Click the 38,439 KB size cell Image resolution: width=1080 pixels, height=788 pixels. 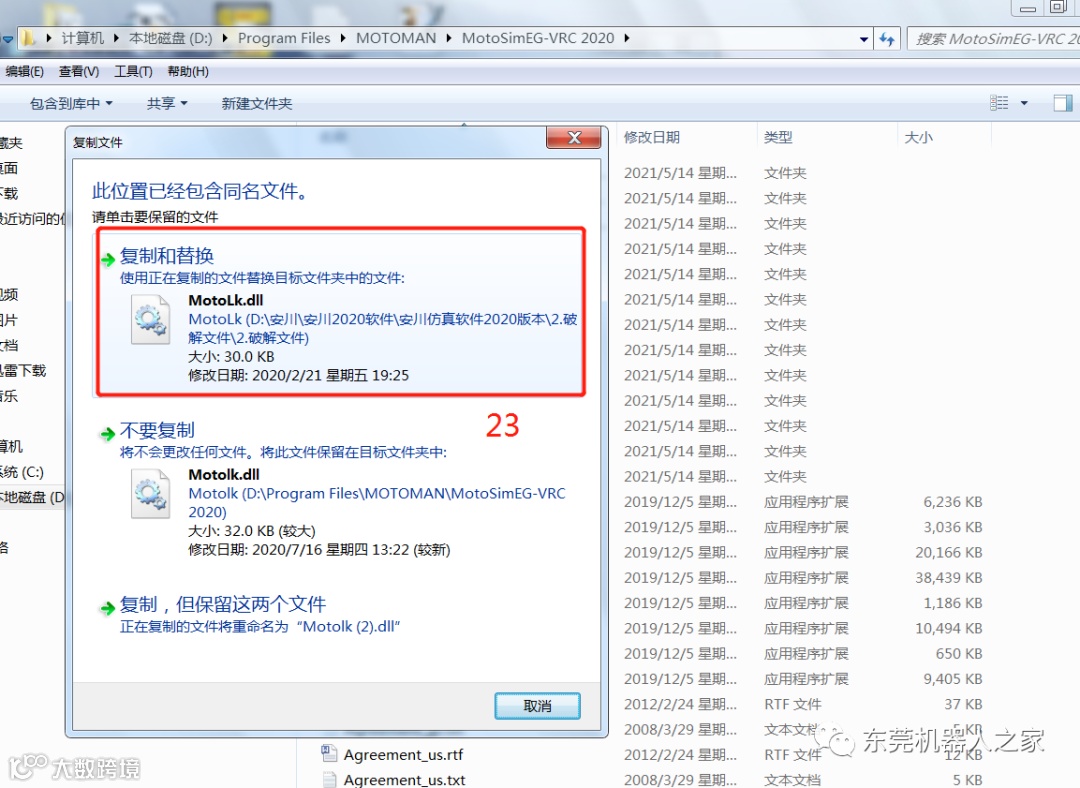tap(948, 578)
